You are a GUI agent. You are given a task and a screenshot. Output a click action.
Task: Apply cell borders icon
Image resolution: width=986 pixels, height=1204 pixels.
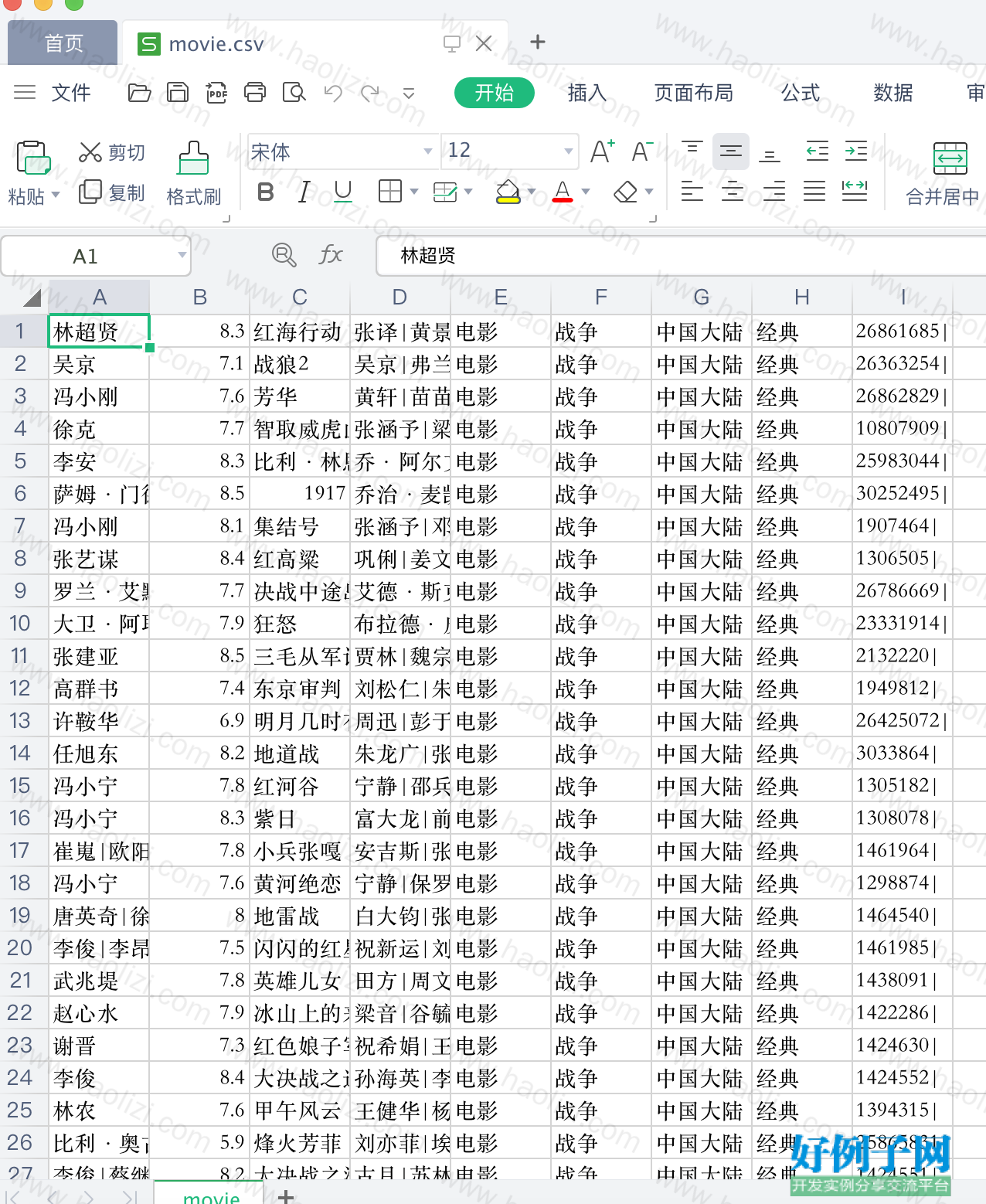390,191
